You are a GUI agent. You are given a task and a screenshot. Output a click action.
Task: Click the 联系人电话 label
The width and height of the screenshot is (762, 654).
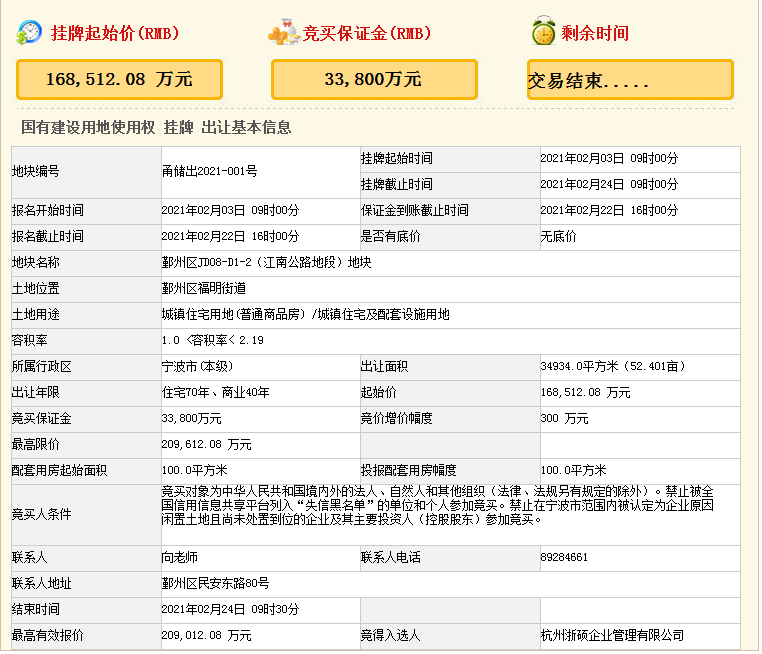[x=390, y=557]
